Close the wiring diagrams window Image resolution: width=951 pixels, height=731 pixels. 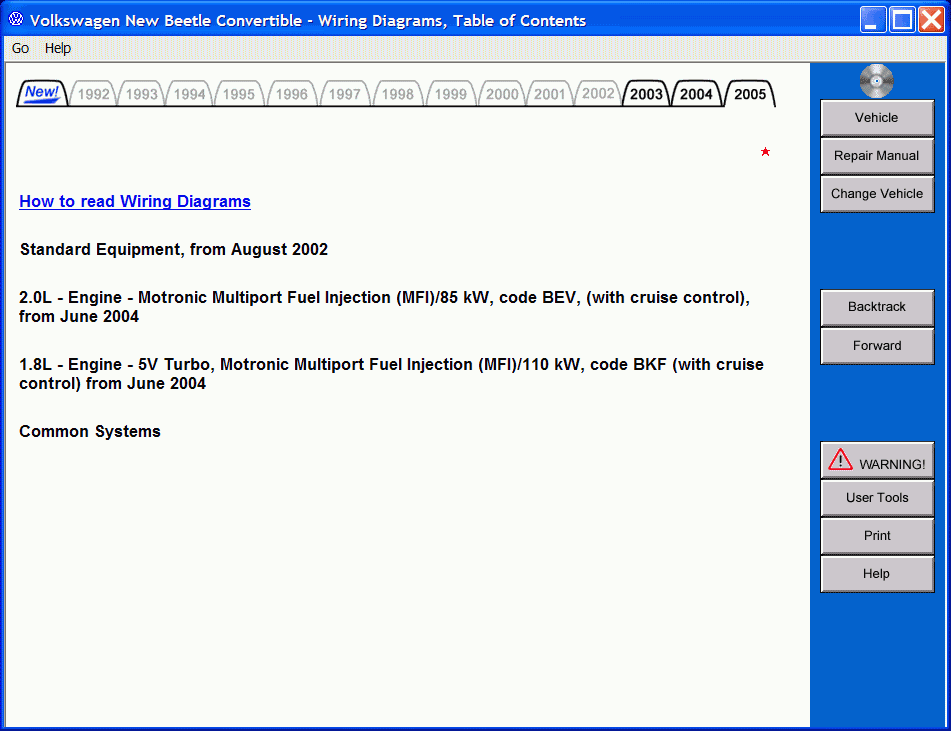coord(931,19)
